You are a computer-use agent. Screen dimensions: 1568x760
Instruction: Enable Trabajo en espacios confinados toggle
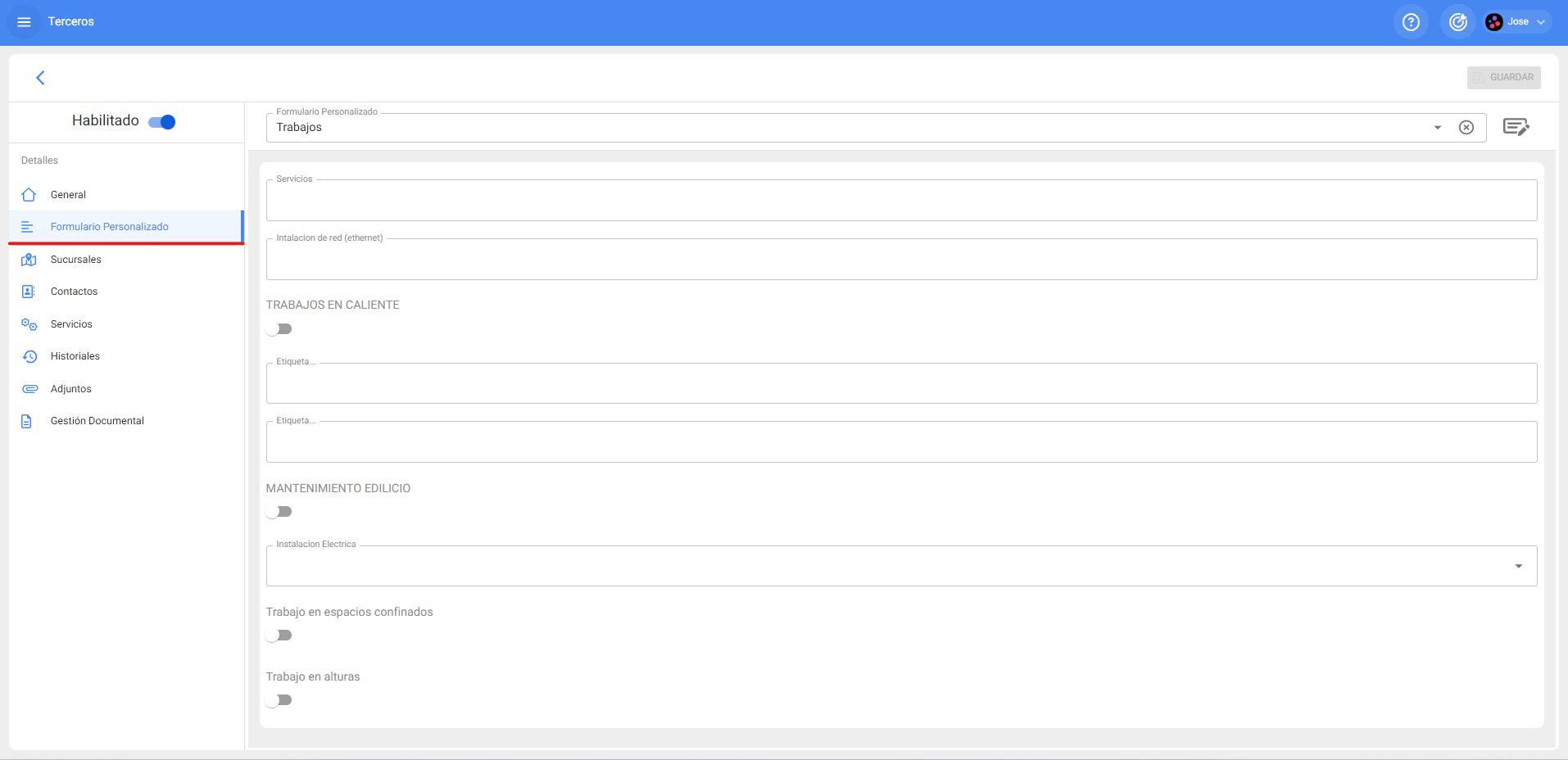(279, 636)
